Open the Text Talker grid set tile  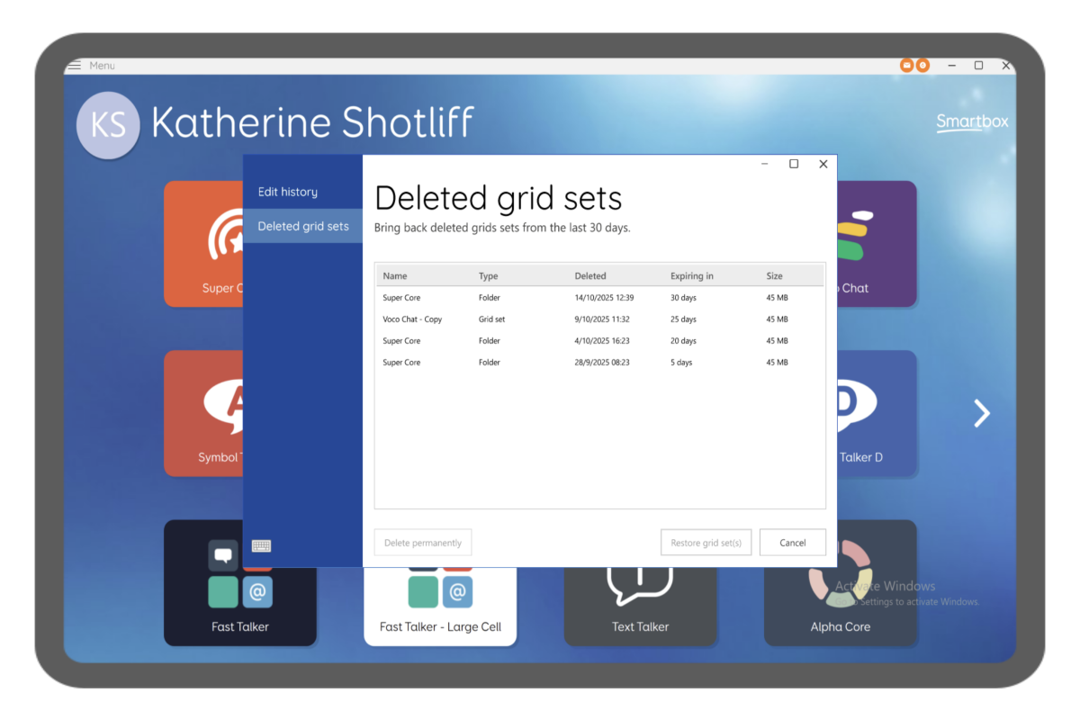click(640, 606)
